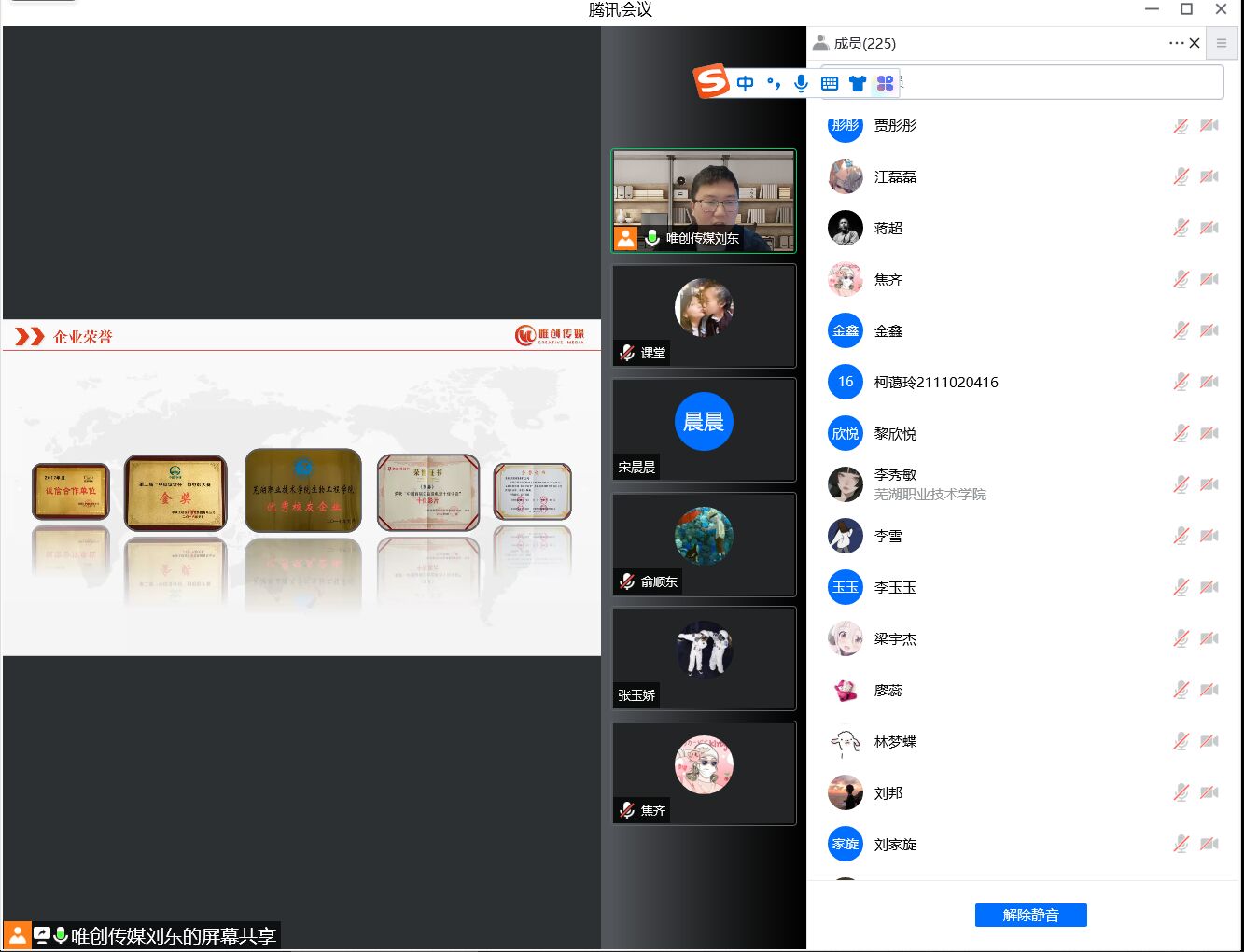
Task: Open Sogou toolbox grid icon
Action: [885, 83]
